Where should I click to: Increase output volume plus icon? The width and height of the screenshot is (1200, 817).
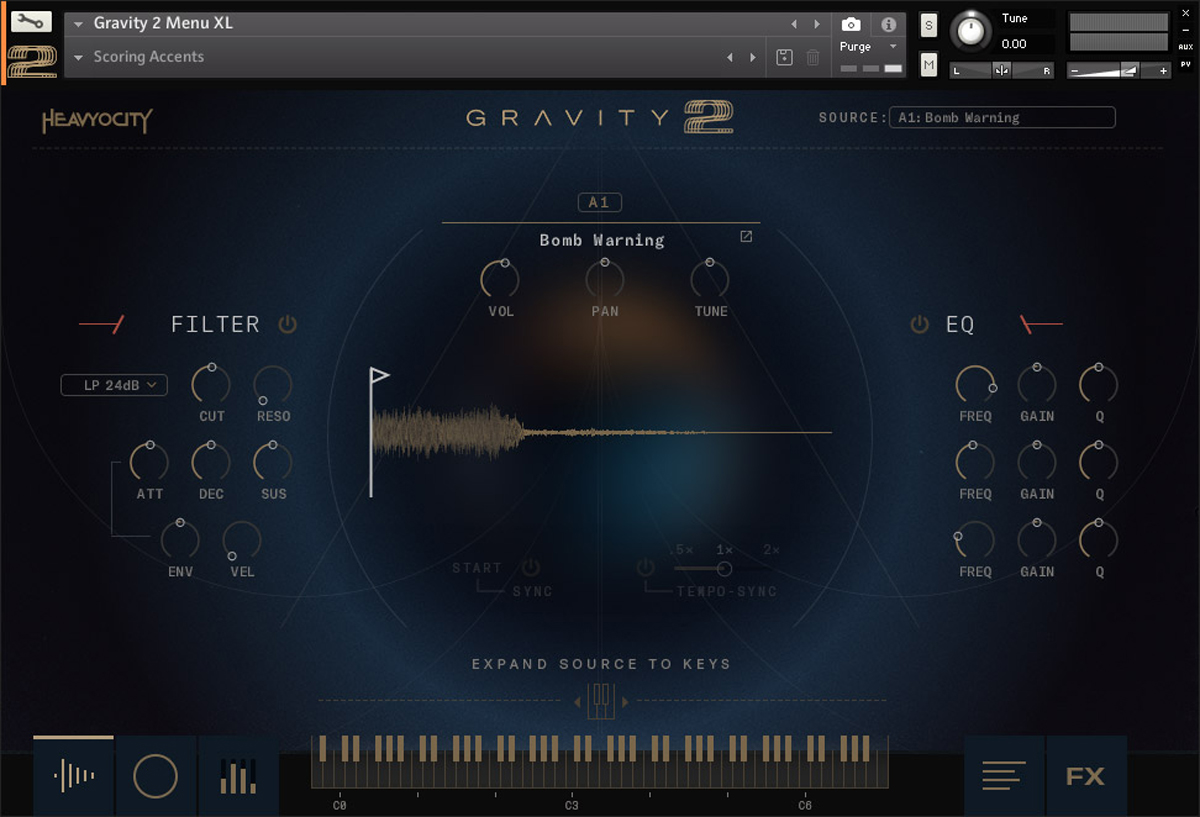[1163, 71]
